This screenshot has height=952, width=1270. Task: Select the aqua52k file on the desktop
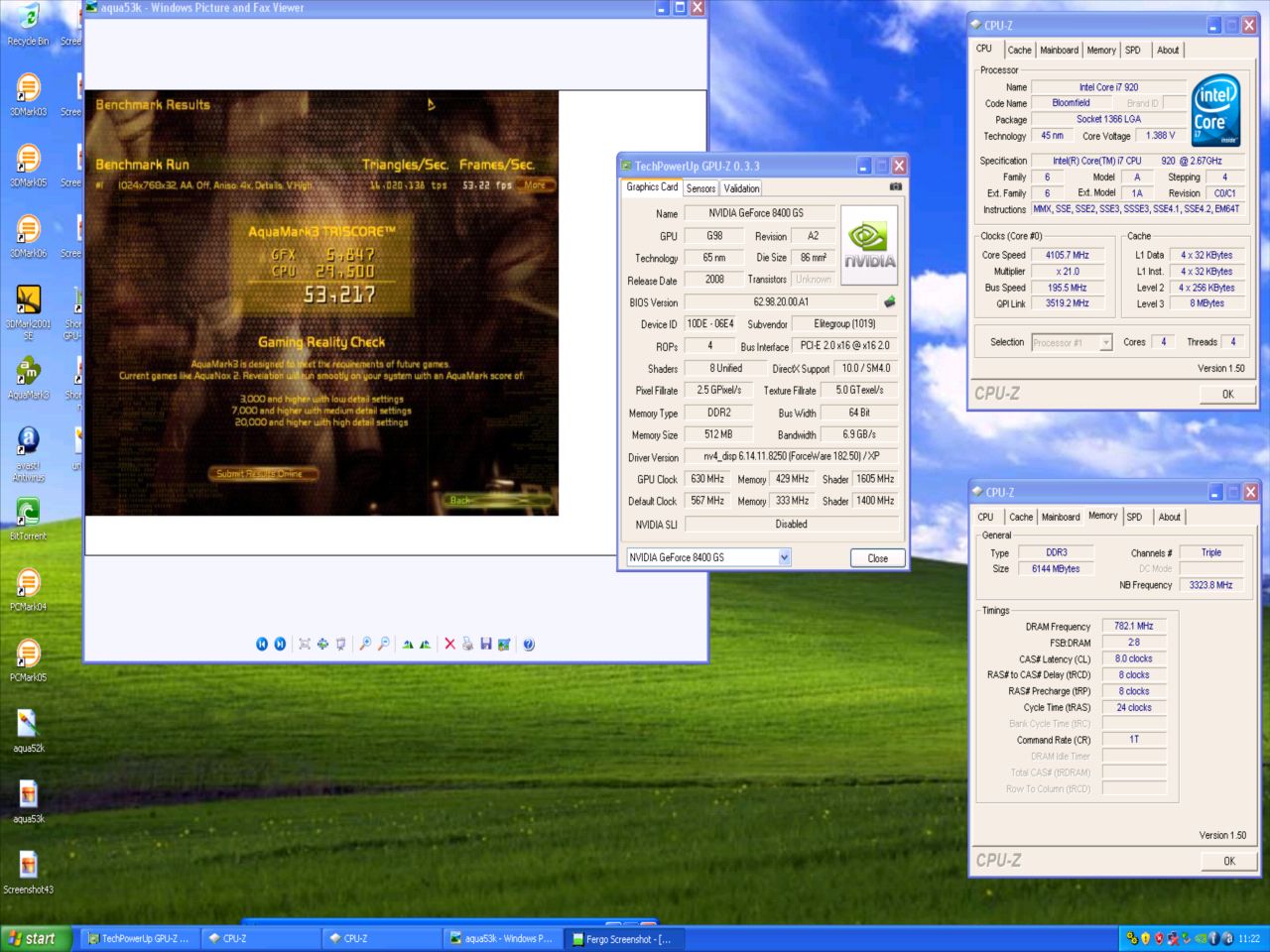pos(29,732)
